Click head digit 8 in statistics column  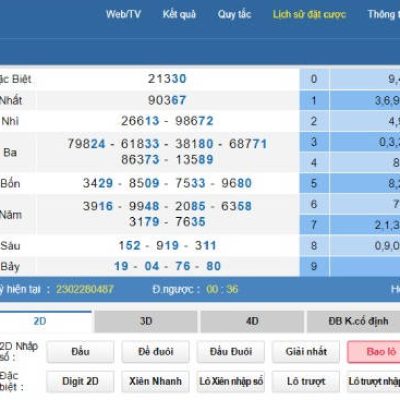pyautogui.click(x=314, y=246)
